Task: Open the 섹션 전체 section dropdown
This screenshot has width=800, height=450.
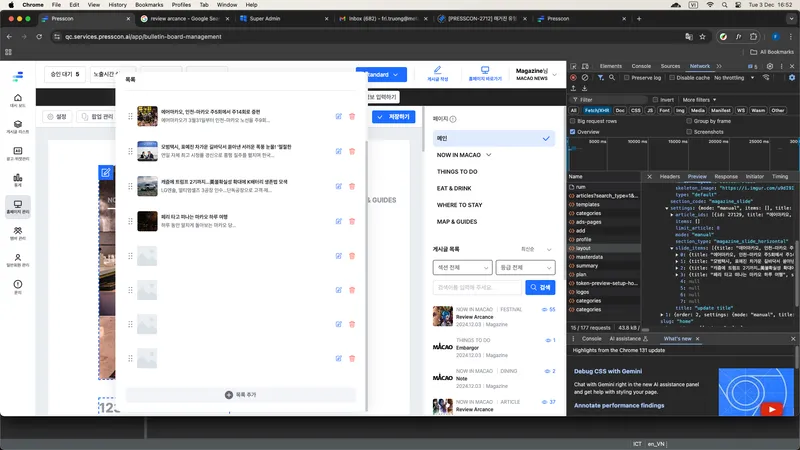Action: click(x=462, y=267)
